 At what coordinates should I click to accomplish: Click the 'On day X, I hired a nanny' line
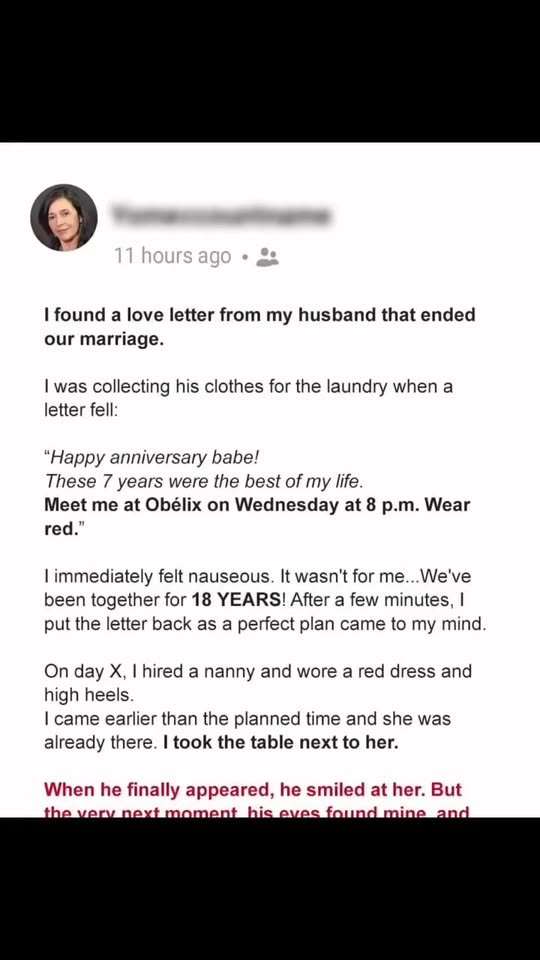pyautogui.click(x=258, y=671)
